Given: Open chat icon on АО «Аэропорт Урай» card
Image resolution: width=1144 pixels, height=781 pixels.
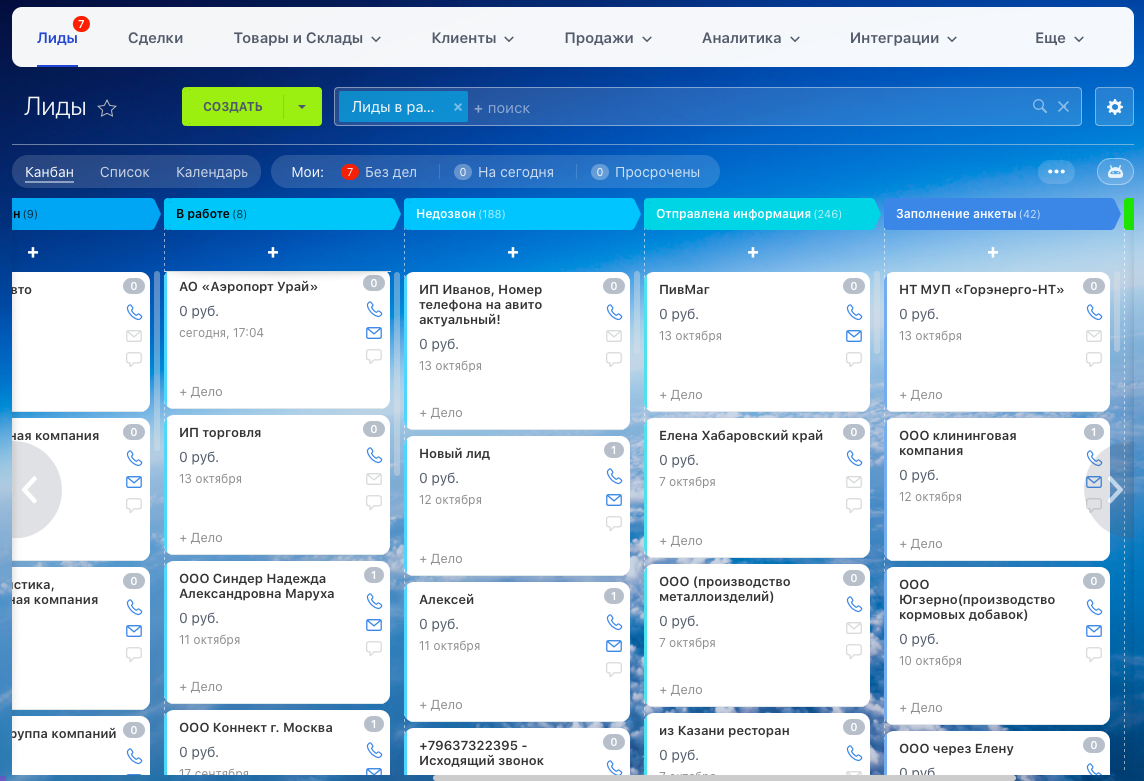Looking at the screenshot, I should point(374,356).
